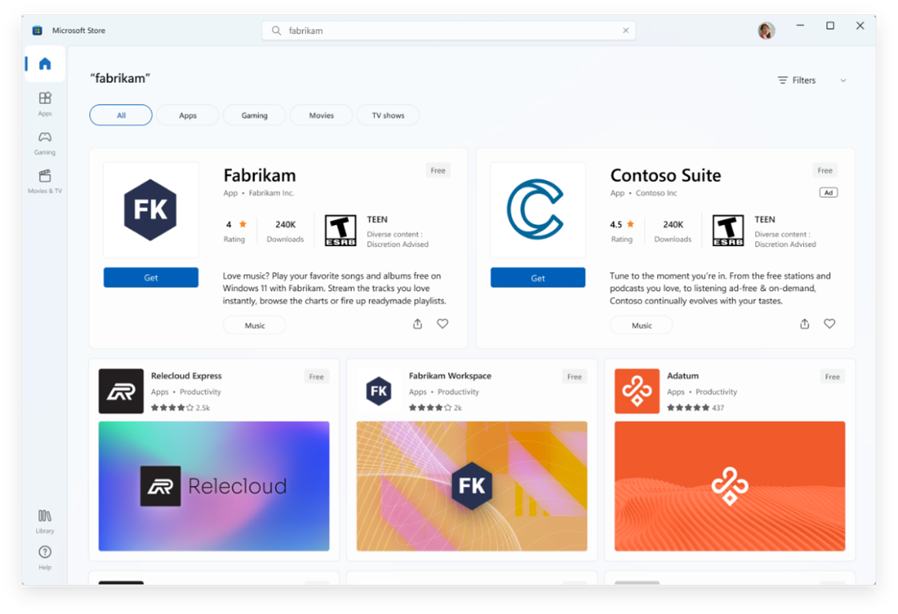Switch to the TV shows filter tab
The image size is (898, 614).
click(x=388, y=115)
